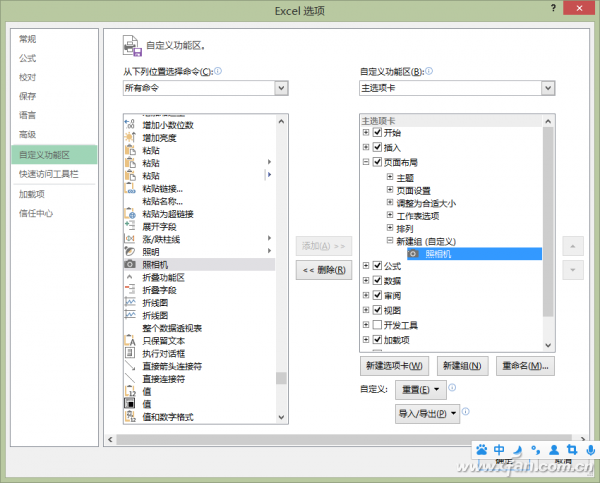Expand the 主题 group node
The height and width of the screenshot is (483, 600).
[x=390, y=177]
